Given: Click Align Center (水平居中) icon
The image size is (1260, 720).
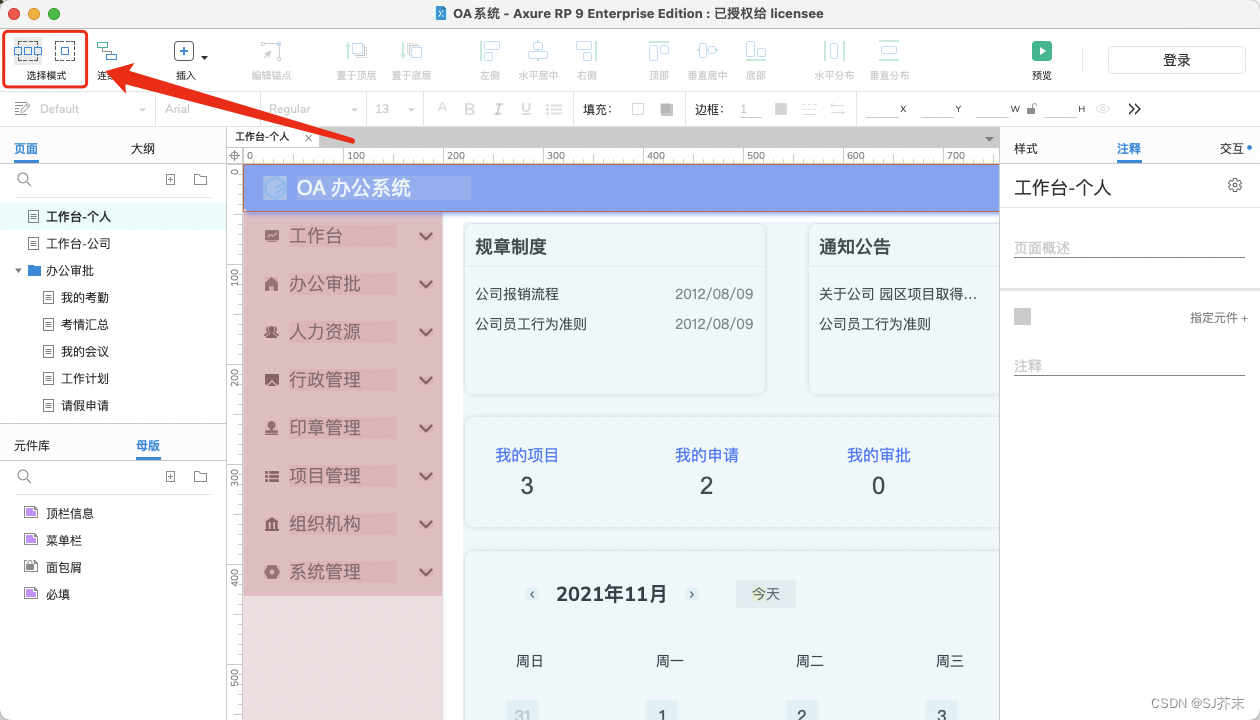Looking at the screenshot, I should (x=538, y=50).
